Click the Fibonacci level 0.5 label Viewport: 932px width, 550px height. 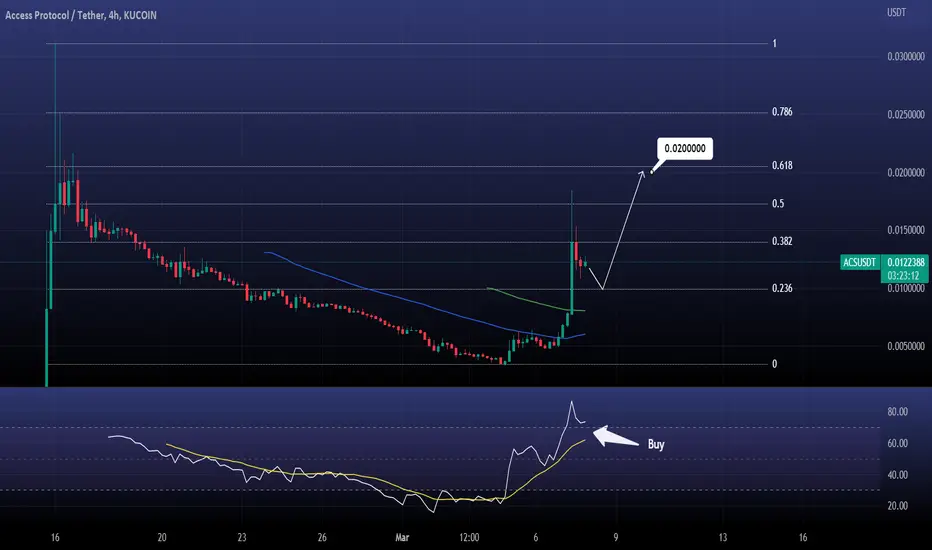pos(778,204)
